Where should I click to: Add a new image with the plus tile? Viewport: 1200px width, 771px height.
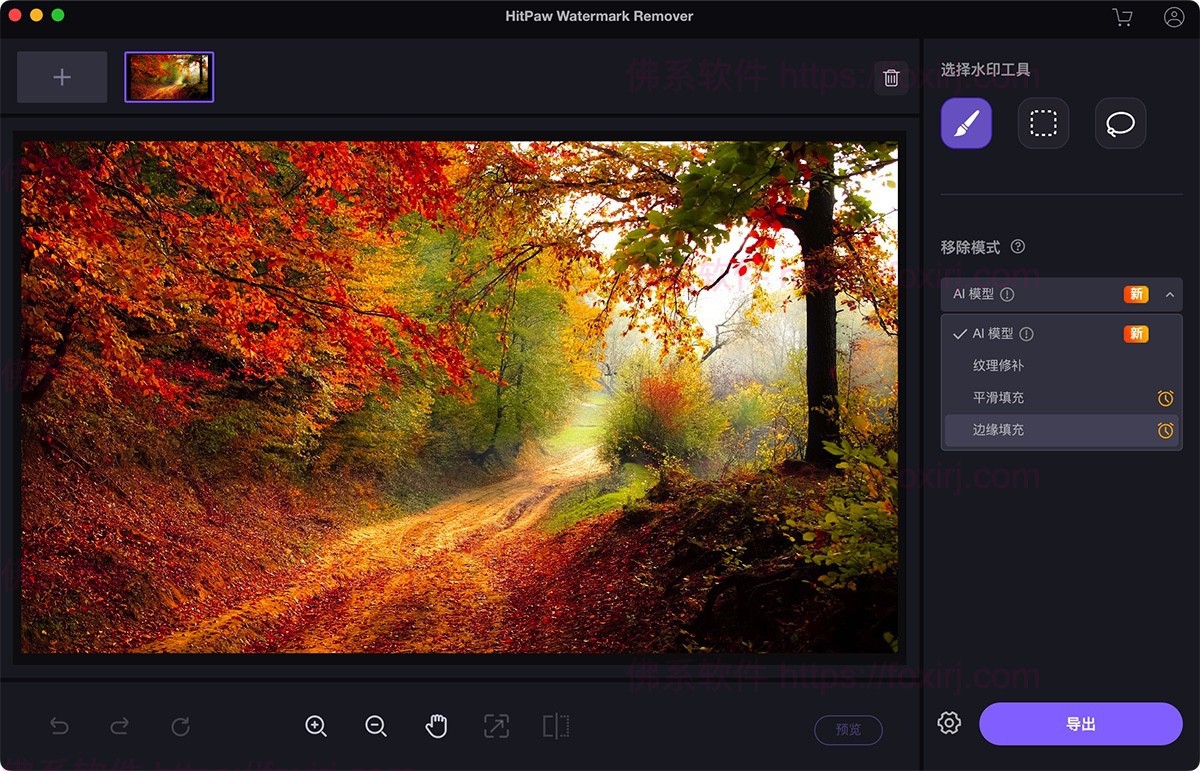click(61, 76)
